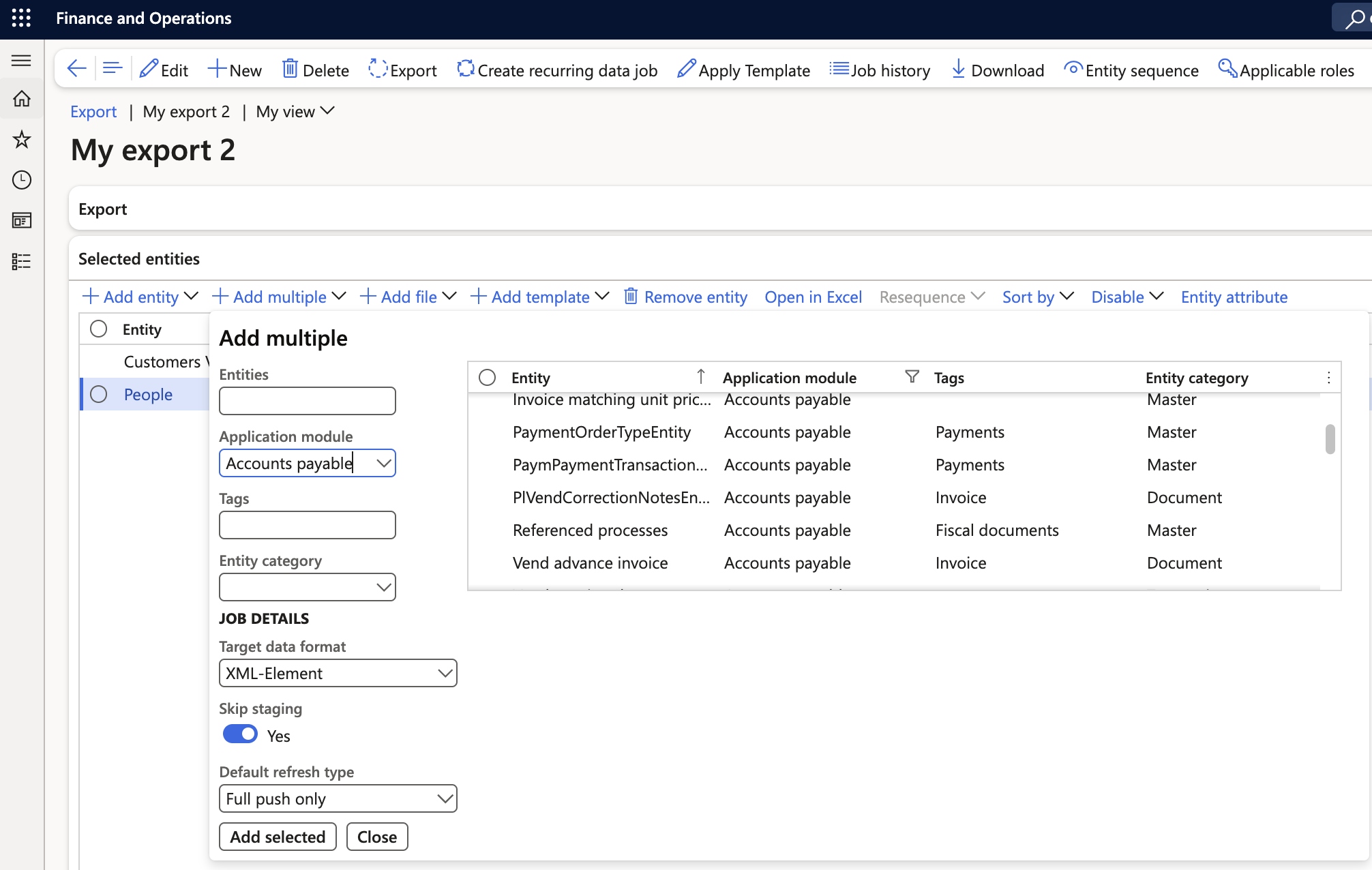Select all in Selected entities grid
This screenshot has width=1372, height=870.
99,329
